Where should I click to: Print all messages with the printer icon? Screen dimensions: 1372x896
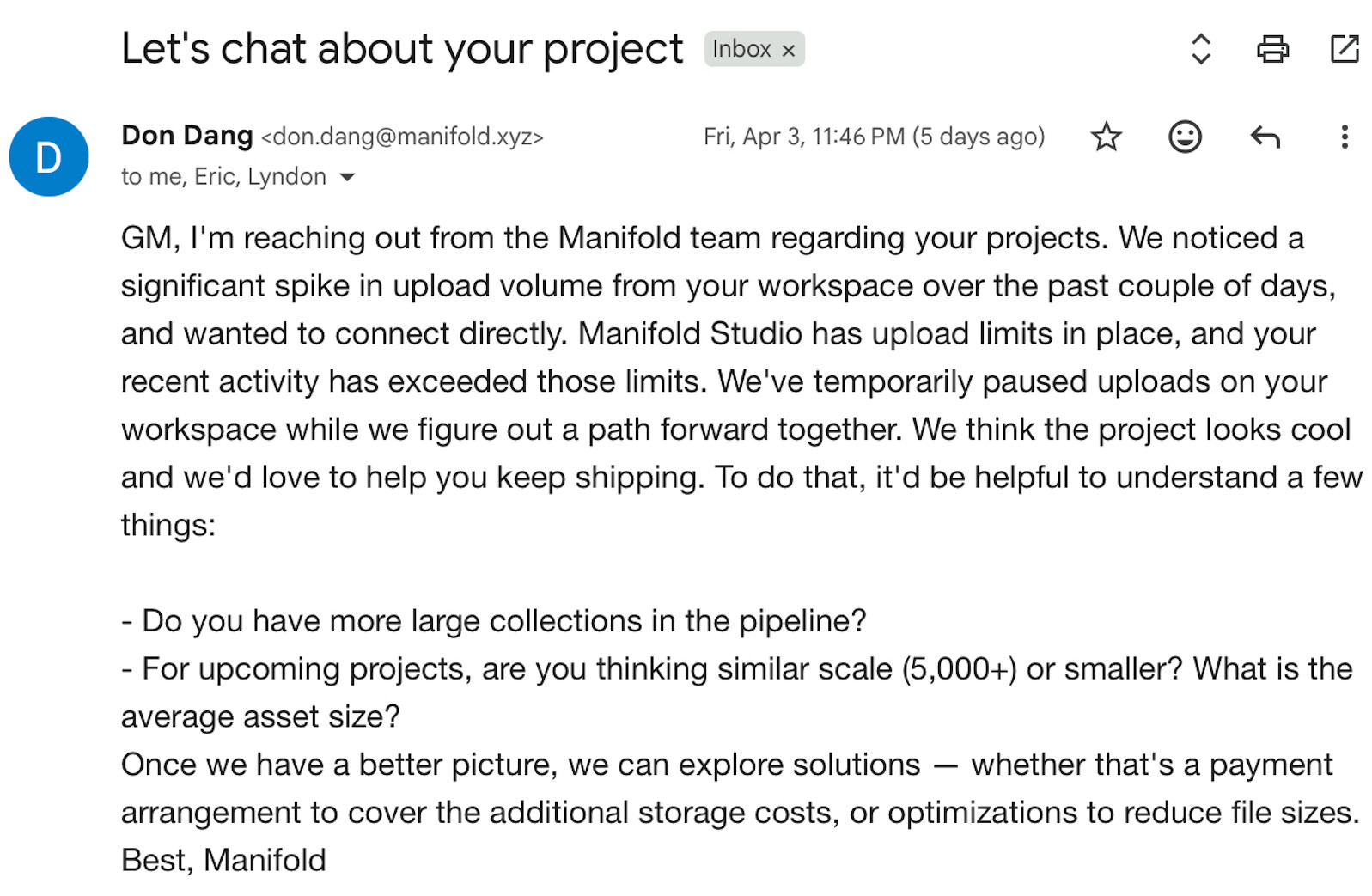1271,49
